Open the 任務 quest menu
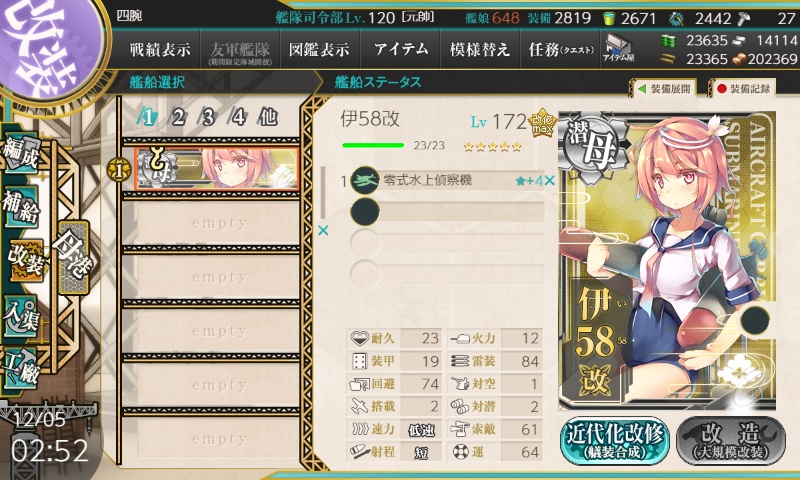 point(561,49)
